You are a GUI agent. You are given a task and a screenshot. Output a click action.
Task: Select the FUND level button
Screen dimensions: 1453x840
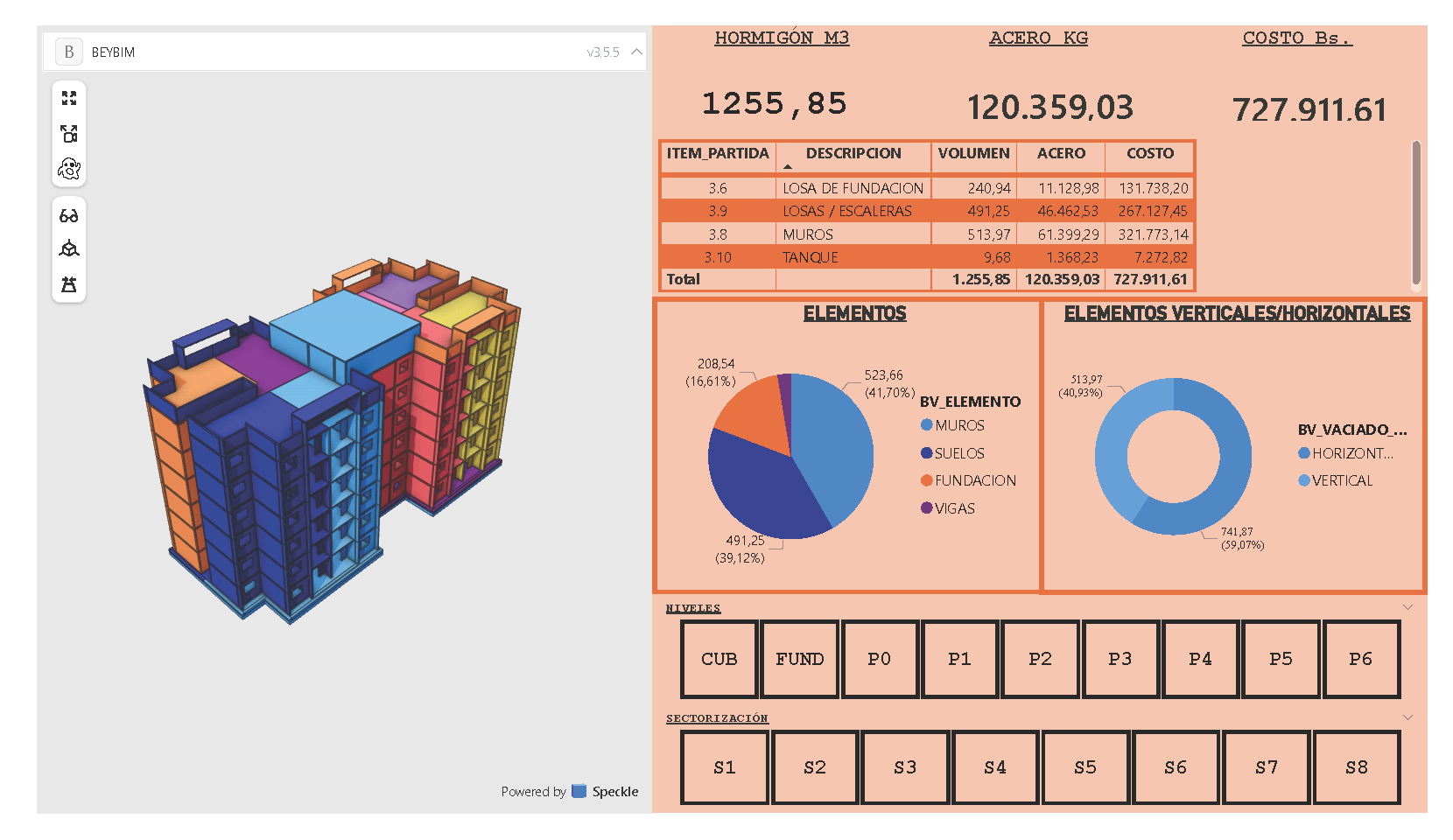(x=799, y=659)
